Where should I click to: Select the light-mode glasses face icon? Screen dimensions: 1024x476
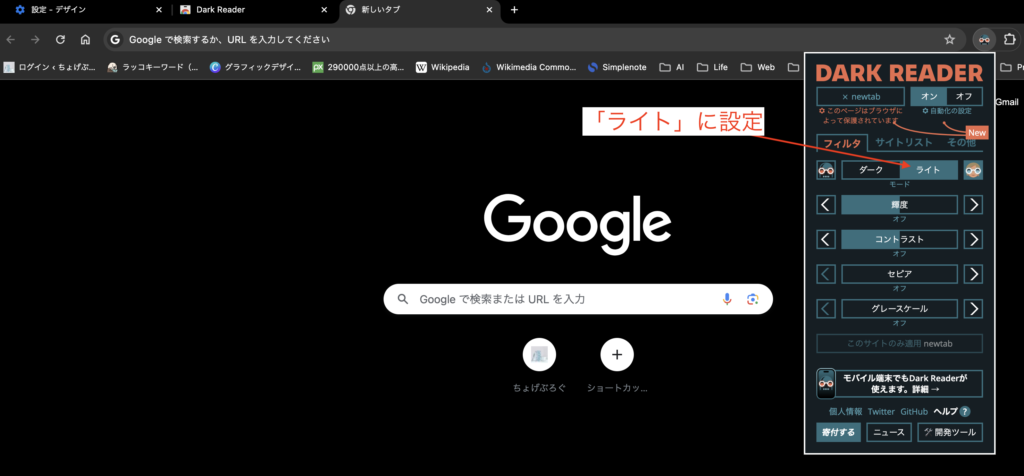pyautogui.click(x=973, y=170)
